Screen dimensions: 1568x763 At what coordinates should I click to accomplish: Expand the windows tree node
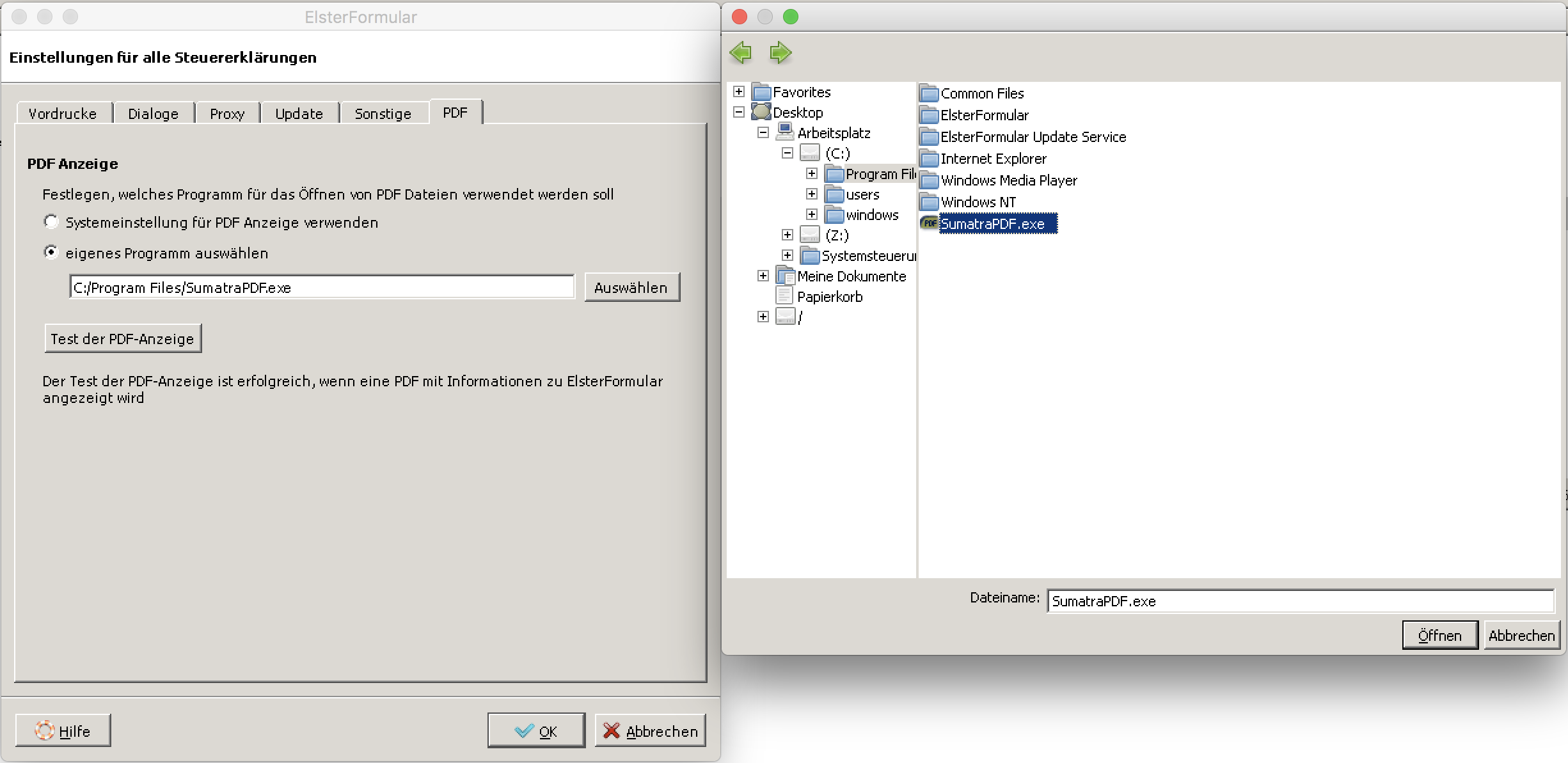coord(812,214)
